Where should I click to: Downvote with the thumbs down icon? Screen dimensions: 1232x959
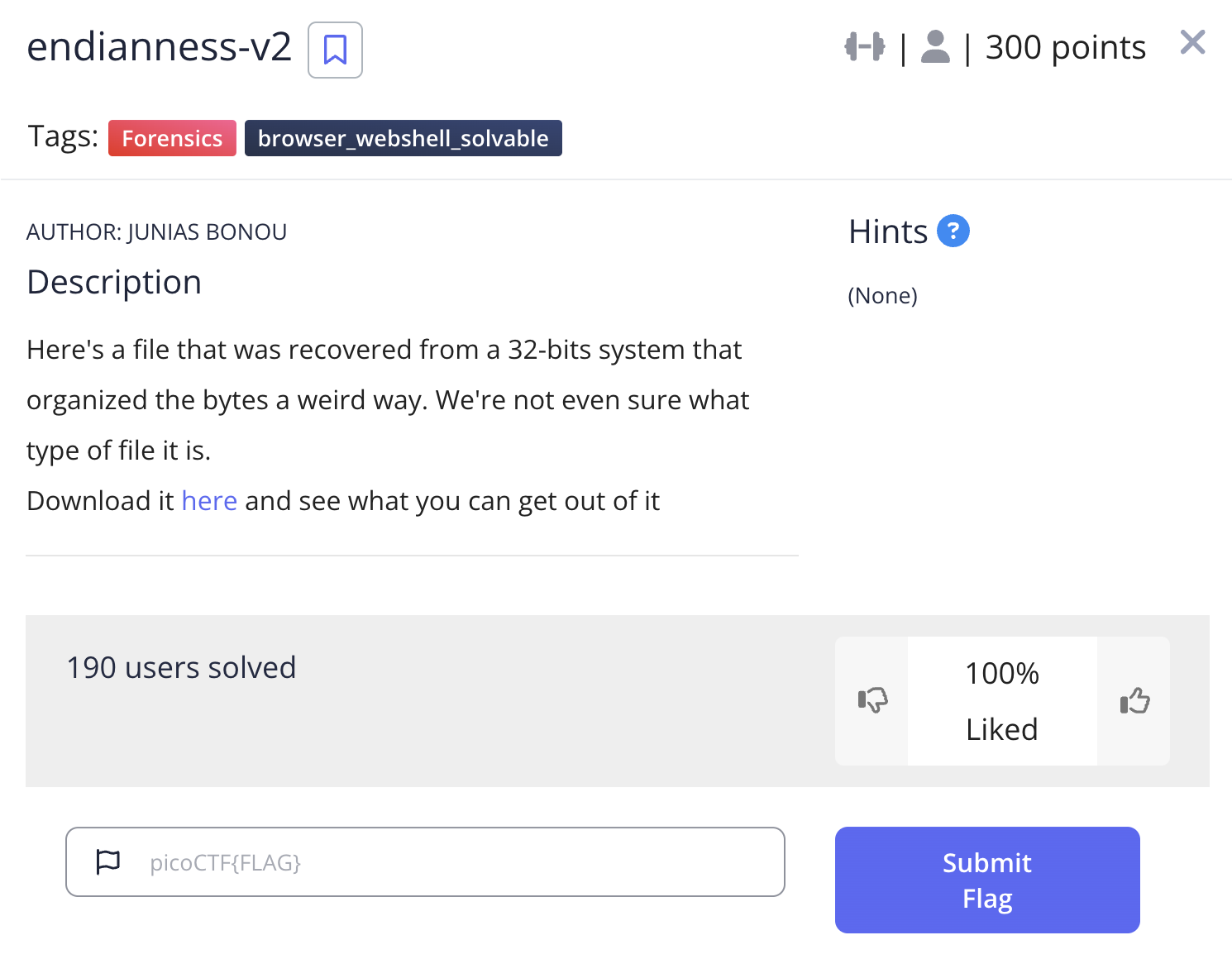[x=872, y=700]
